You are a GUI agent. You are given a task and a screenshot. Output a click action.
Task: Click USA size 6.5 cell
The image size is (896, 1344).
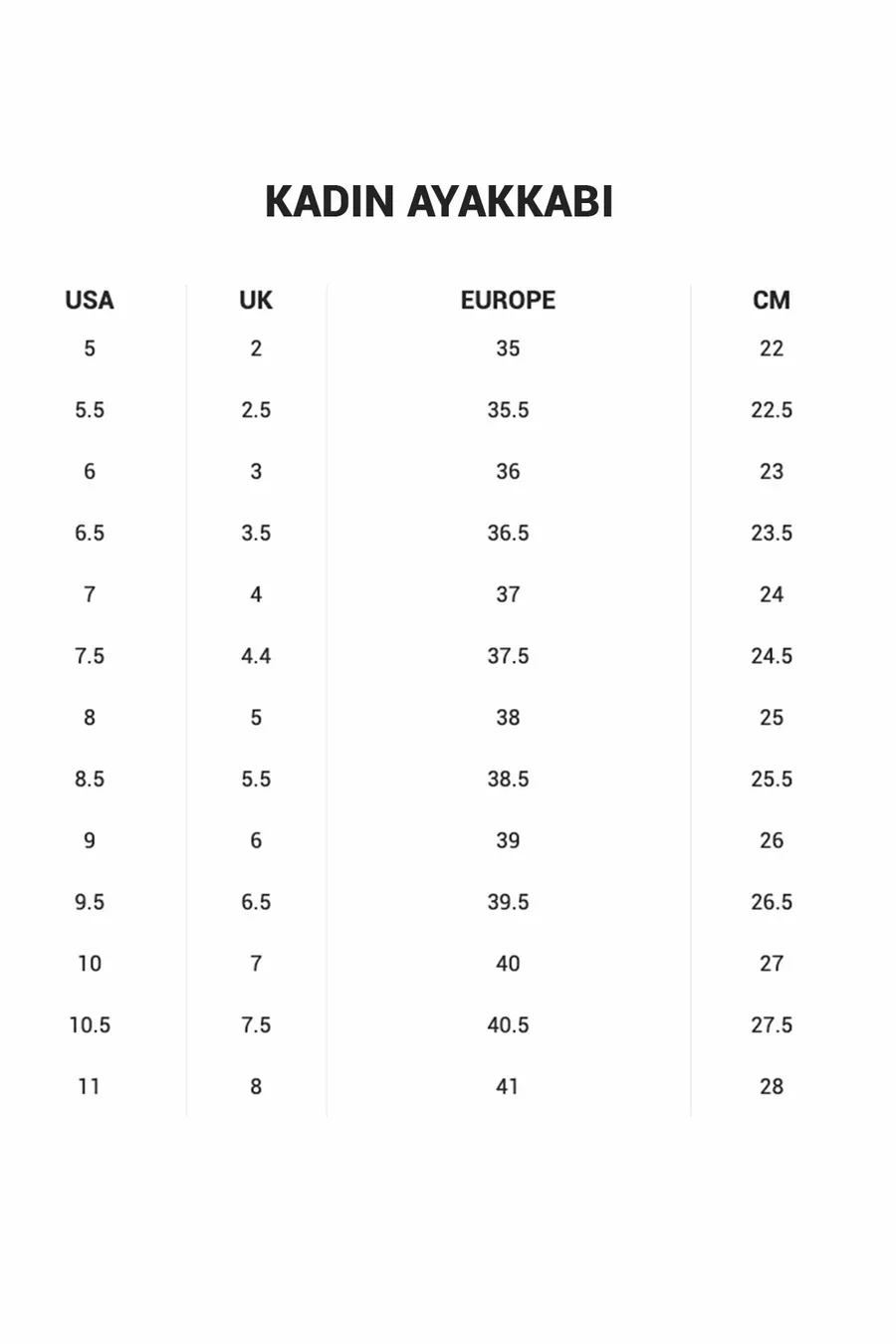click(90, 533)
